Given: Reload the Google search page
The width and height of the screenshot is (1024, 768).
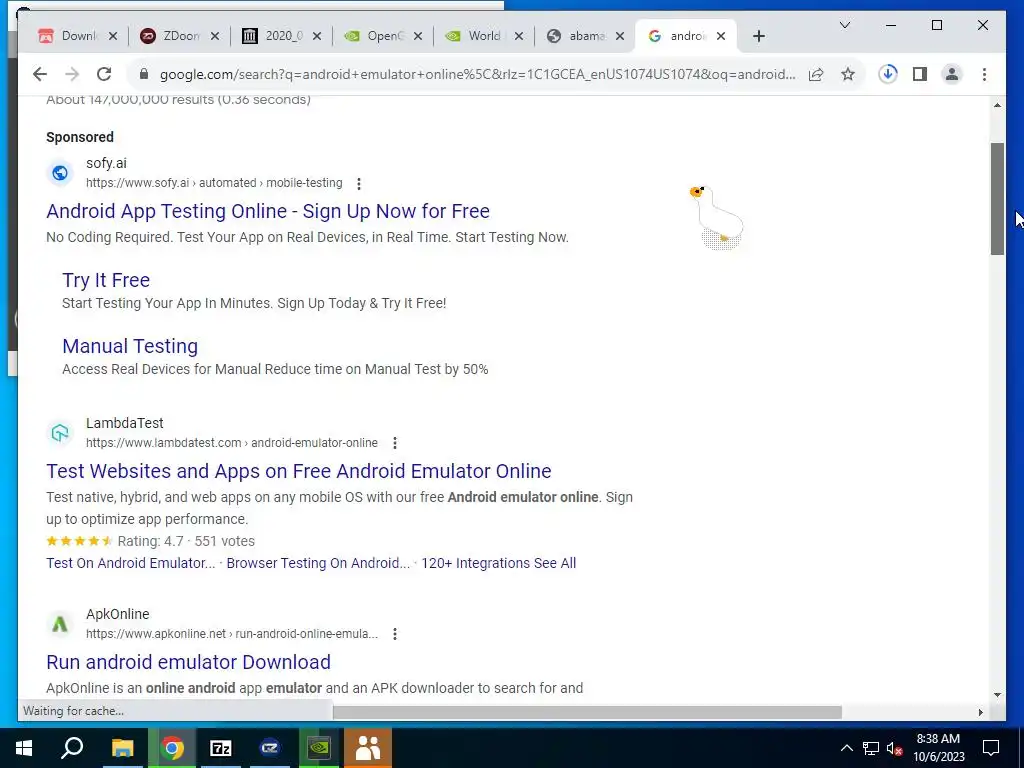Looking at the screenshot, I should [x=104, y=74].
